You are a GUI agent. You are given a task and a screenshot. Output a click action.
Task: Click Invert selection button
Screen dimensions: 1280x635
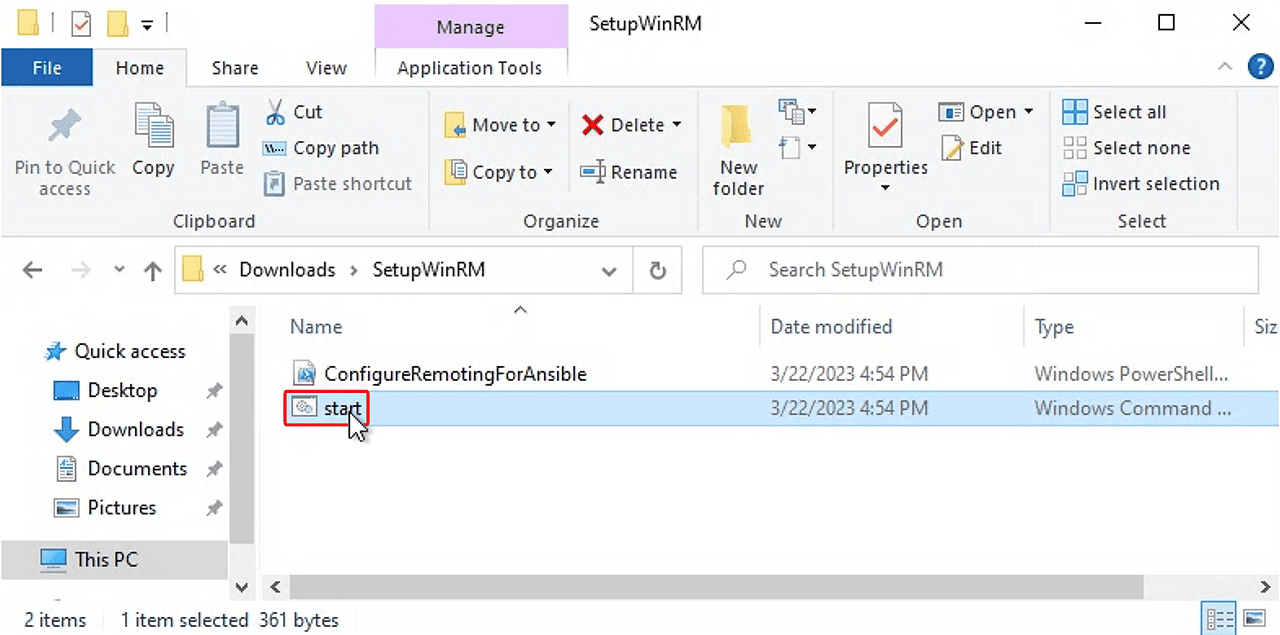pos(1142,184)
